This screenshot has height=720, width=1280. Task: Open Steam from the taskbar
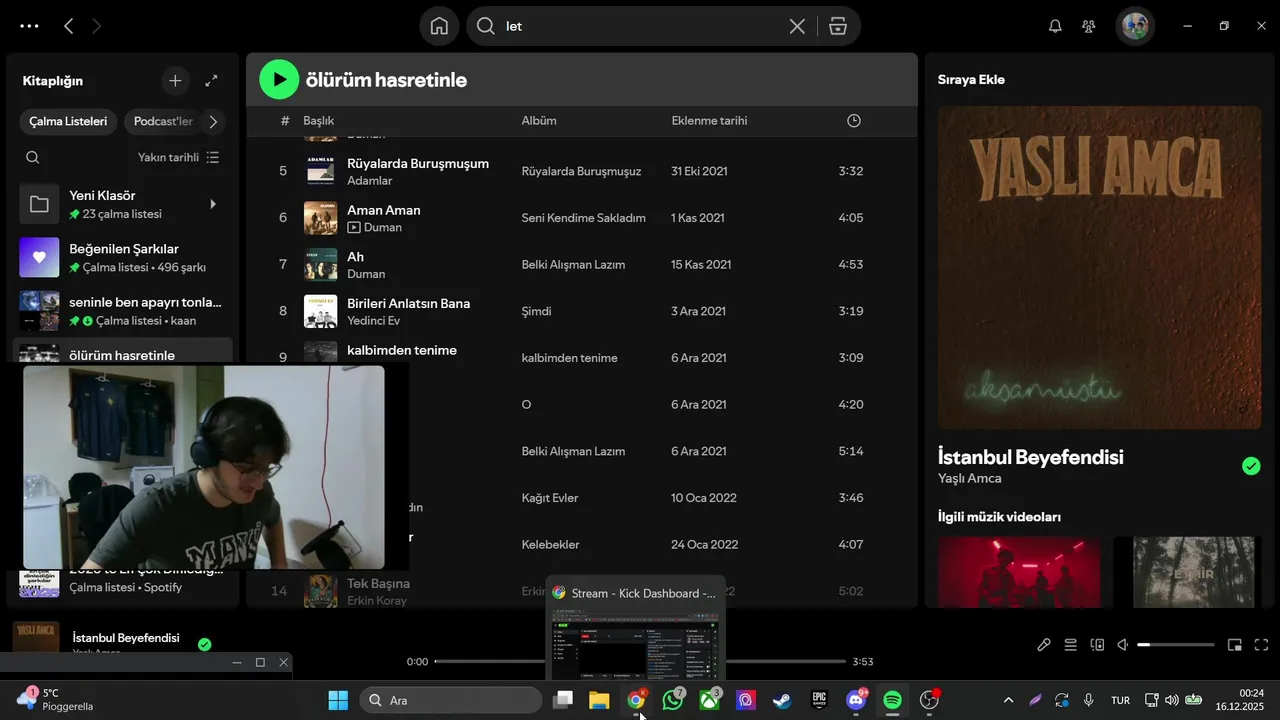(x=782, y=700)
